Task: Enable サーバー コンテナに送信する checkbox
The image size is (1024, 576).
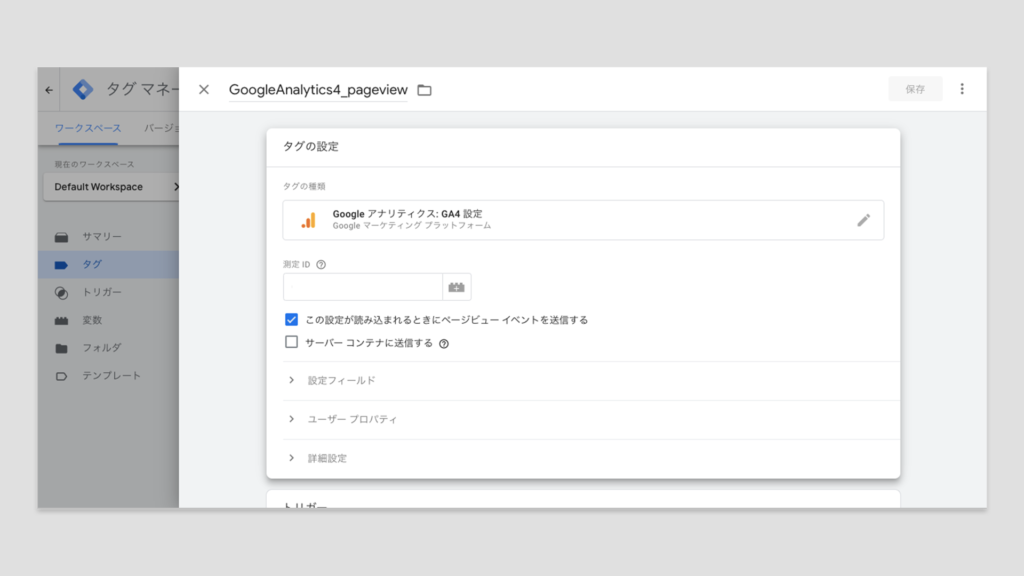Action: pyautogui.click(x=292, y=342)
